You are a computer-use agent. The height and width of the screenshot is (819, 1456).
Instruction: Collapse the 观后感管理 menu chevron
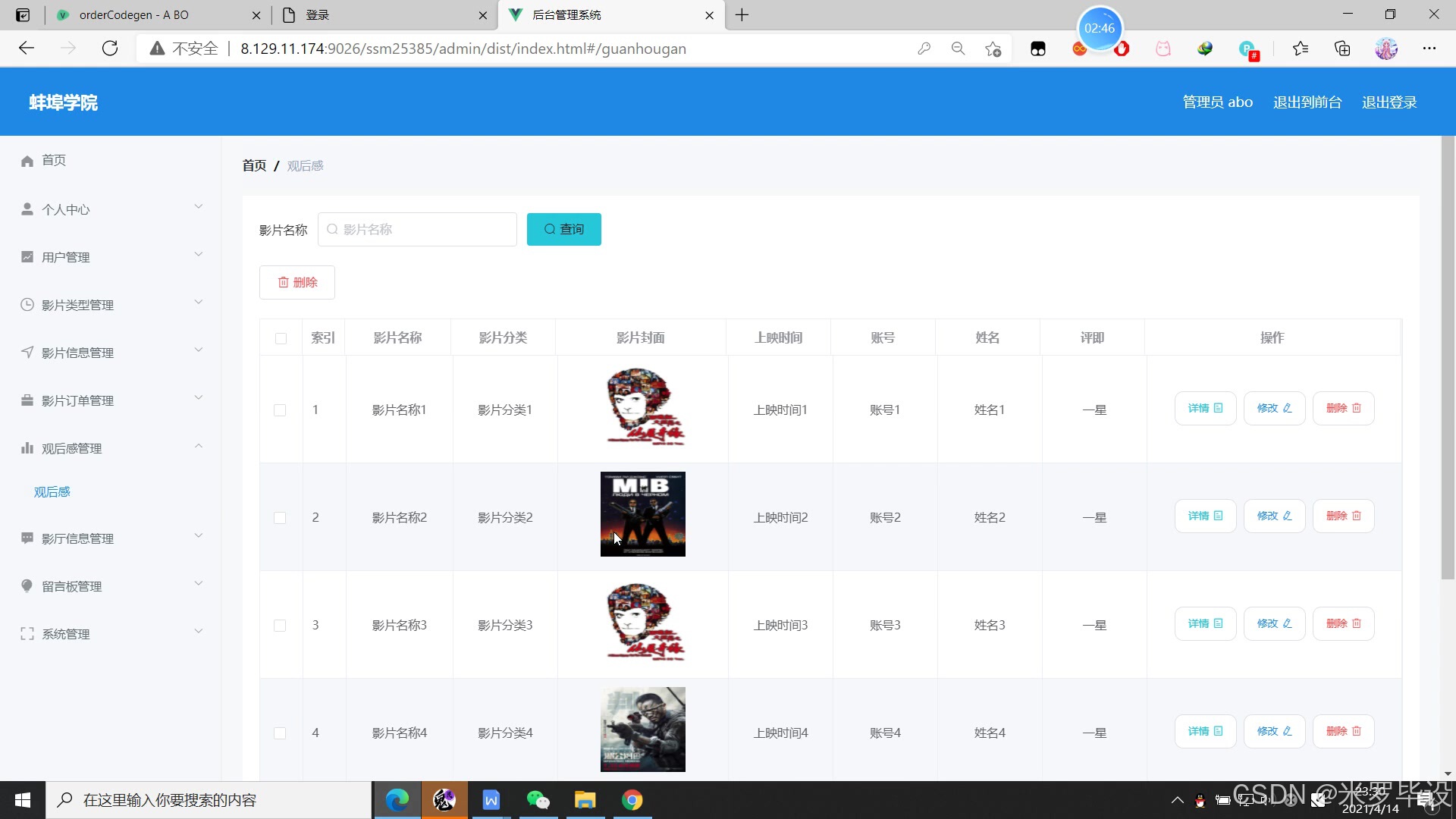pyautogui.click(x=199, y=446)
